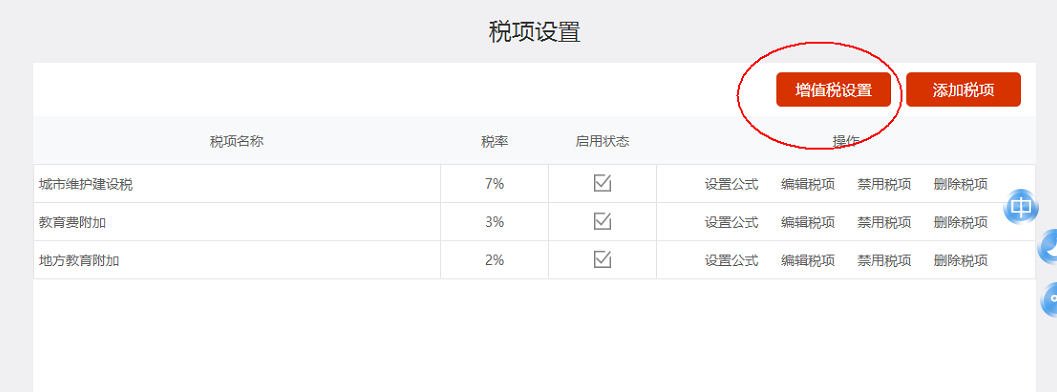Click 添加税项 button
This screenshot has height=392, width=1057.
(963, 90)
